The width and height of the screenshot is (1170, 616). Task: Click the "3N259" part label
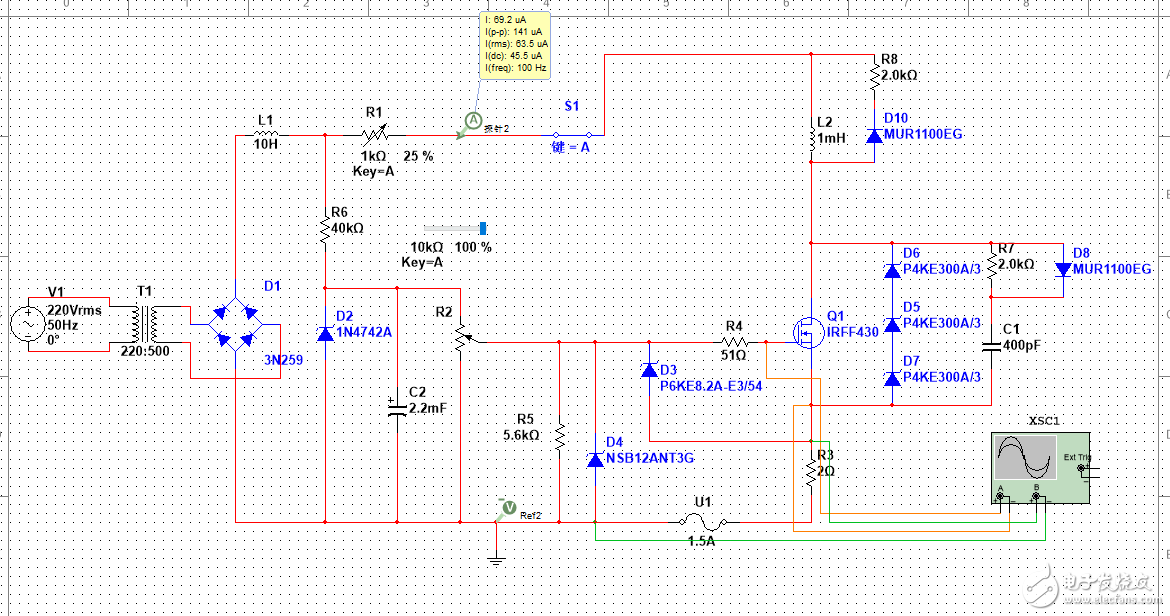pyautogui.click(x=284, y=360)
